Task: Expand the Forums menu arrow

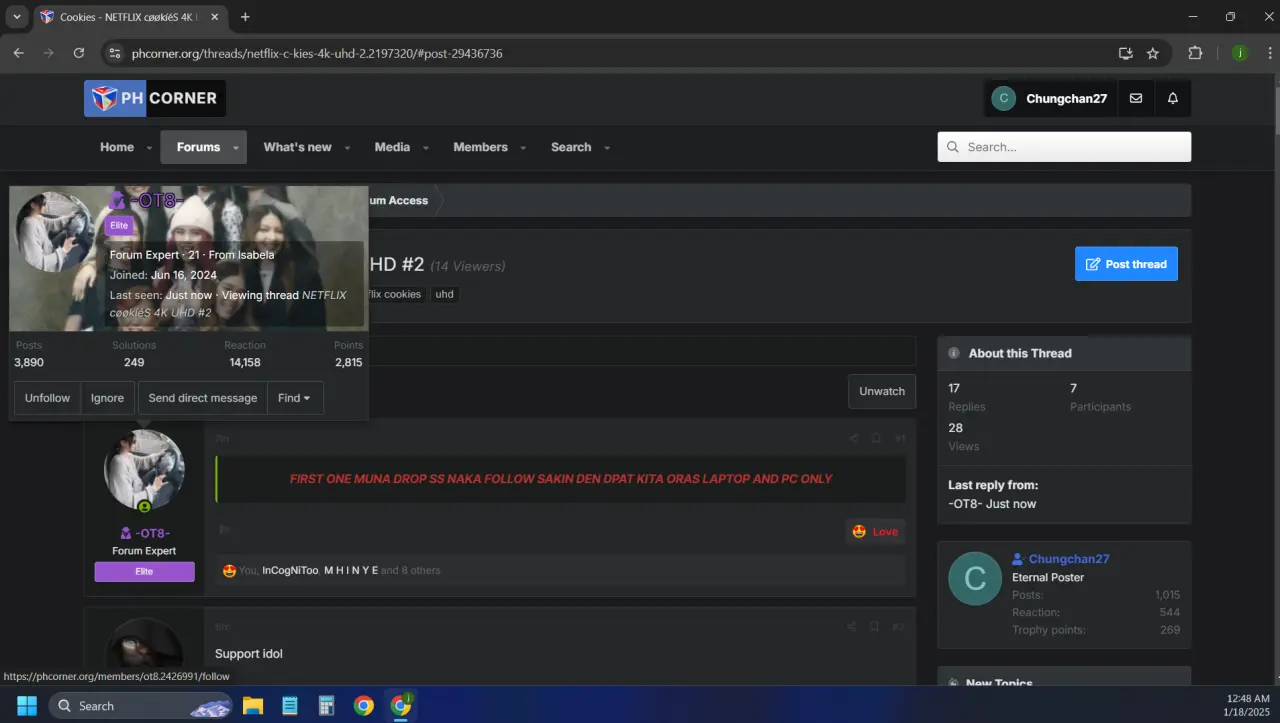Action: coord(236,148)
